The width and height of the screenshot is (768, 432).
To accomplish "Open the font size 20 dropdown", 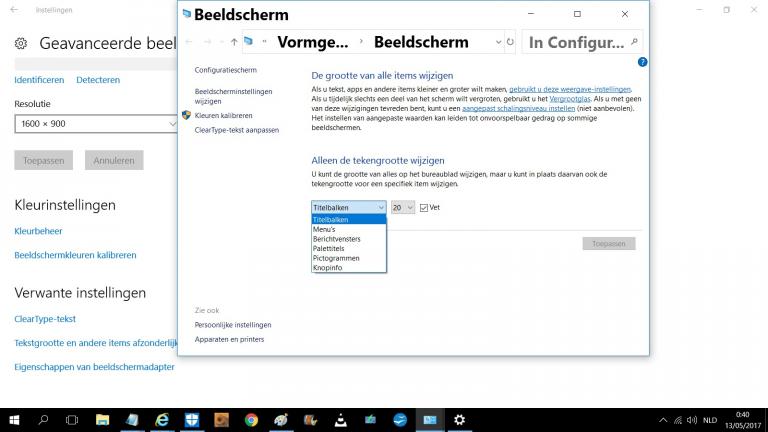I will coord(402,207).
